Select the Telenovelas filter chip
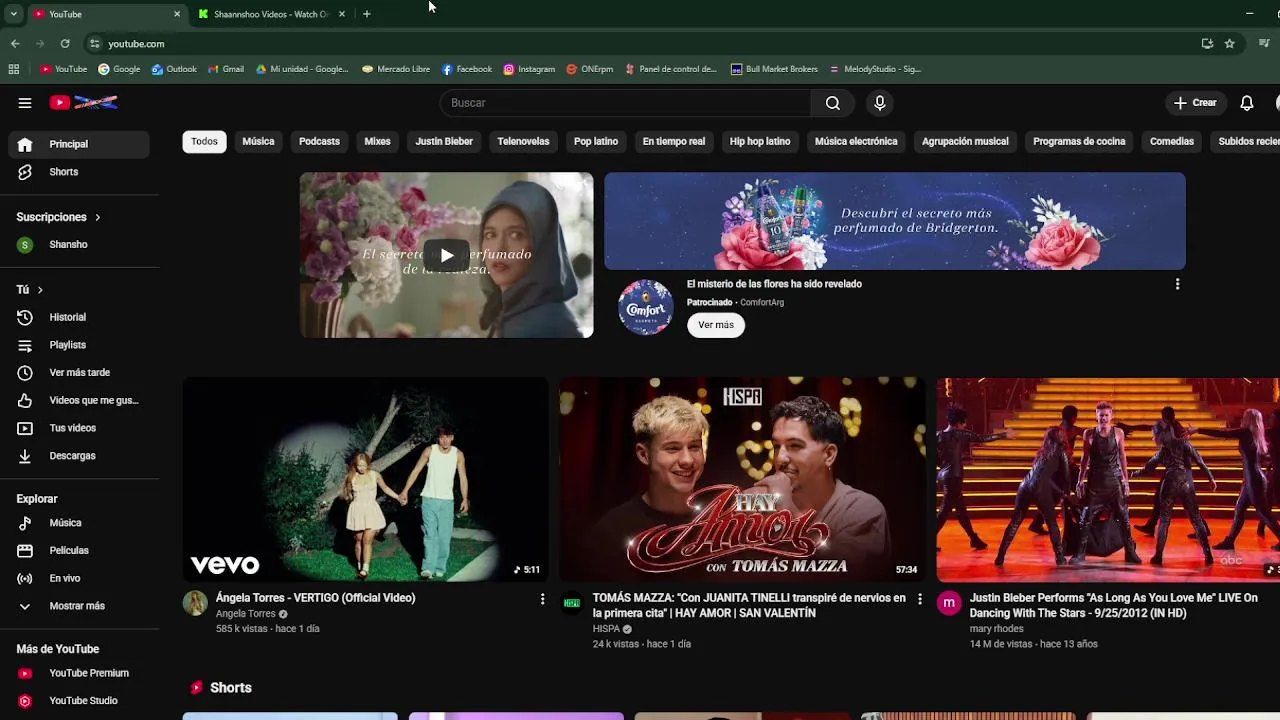Screen dimensions: 1280x720 523,141
